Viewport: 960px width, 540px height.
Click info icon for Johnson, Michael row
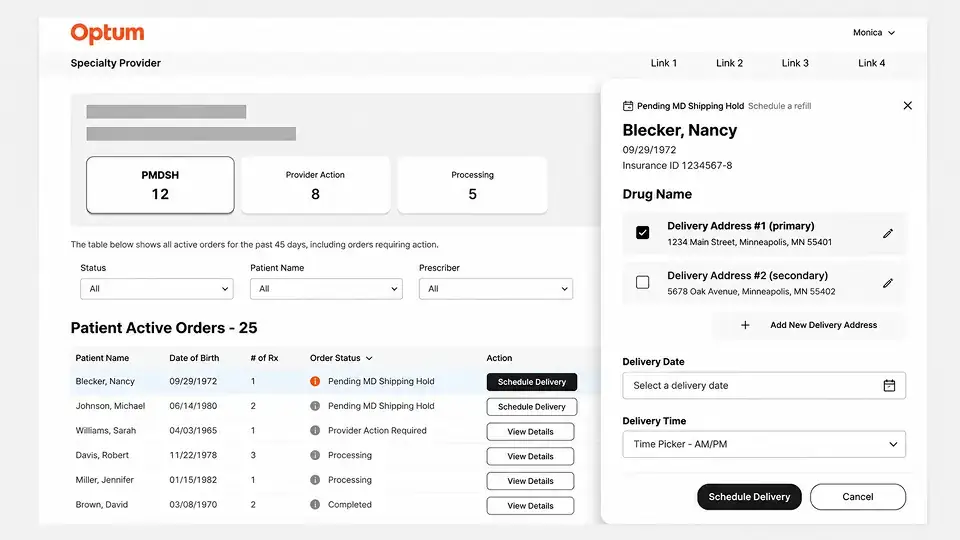(315, 406)
